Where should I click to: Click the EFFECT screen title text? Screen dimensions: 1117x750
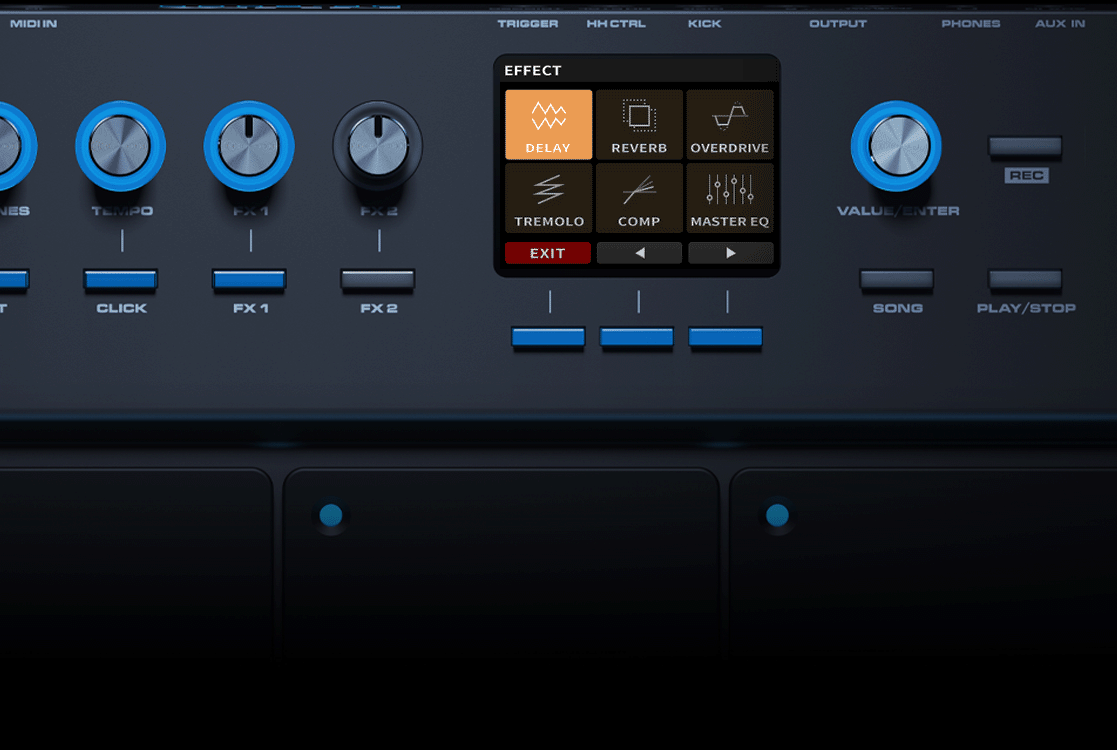533,71
